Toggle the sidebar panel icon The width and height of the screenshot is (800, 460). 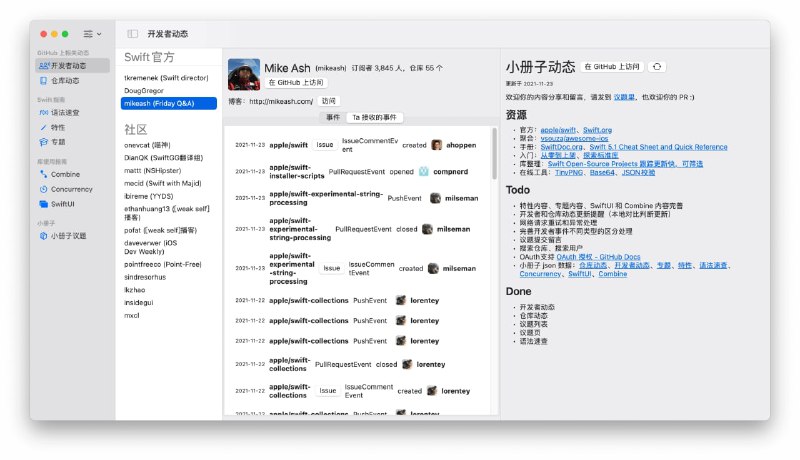click(x=133, y=34)
